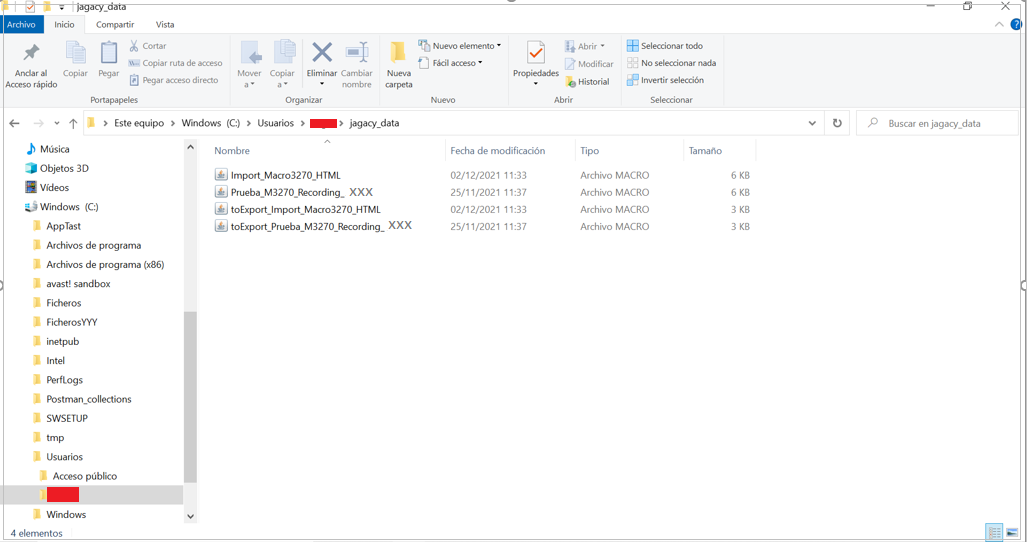
Task: Click the Cambiar nombre icon
Action: point(357,54)
